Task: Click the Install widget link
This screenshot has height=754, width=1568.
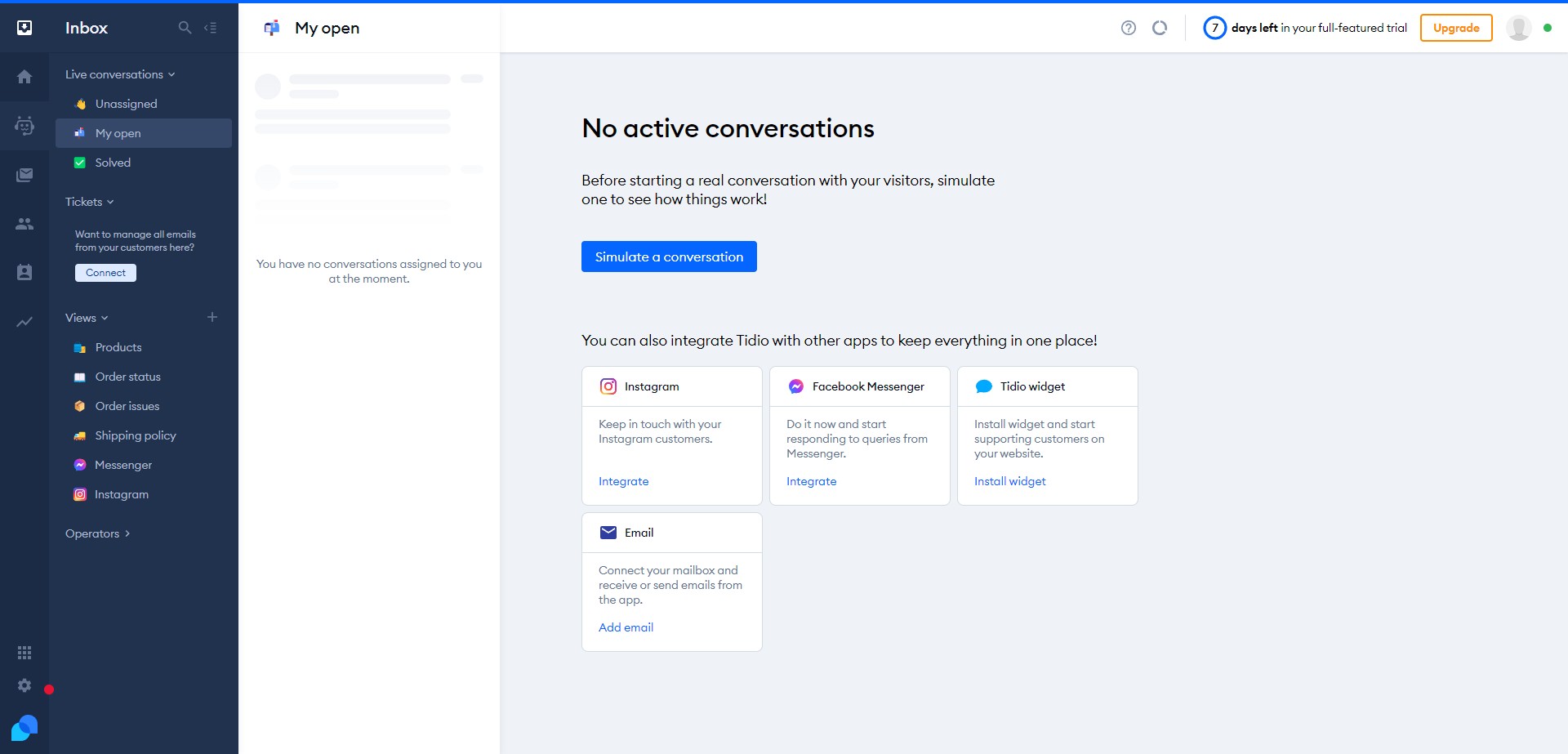Action: pos(1010,481)
